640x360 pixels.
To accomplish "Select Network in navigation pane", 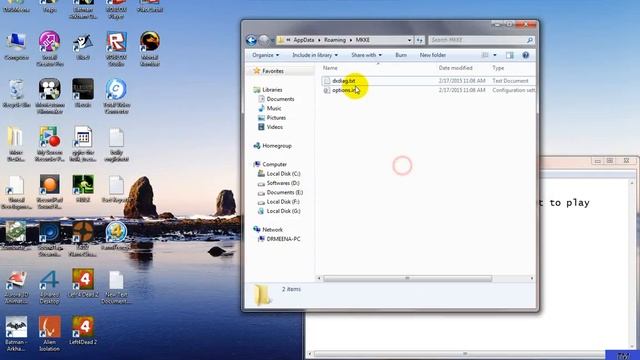I will tap(272, 230).
